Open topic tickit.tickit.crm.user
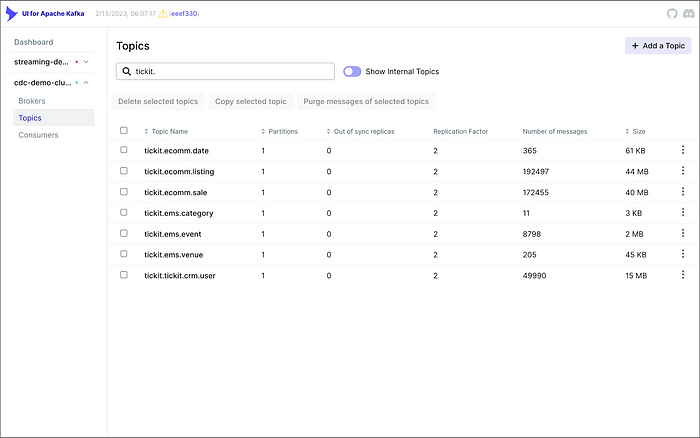The image size is (700, 438). click(x=179, y=276)
